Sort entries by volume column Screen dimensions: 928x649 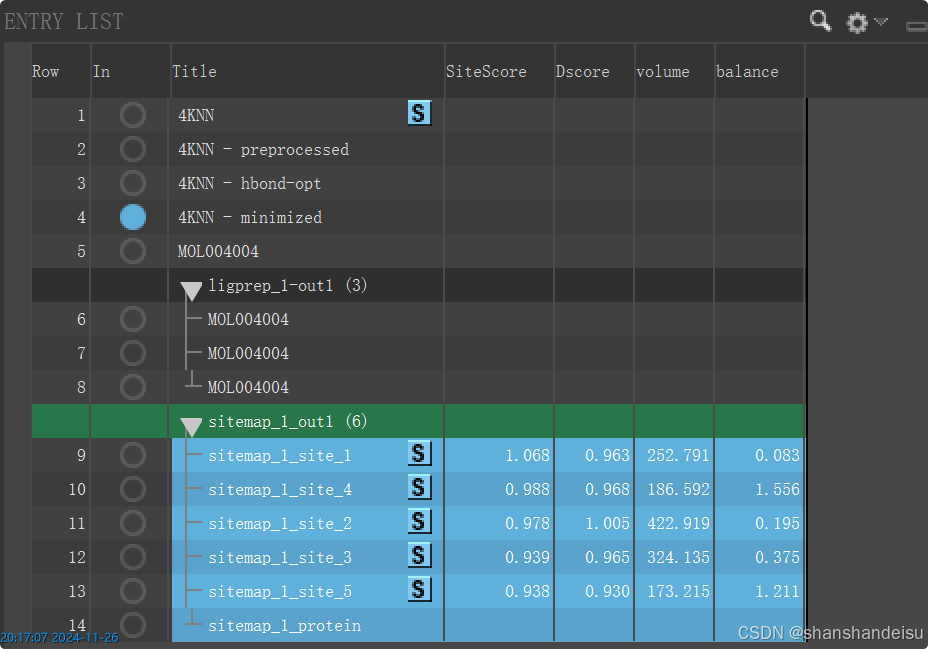(x=663, y=72)
